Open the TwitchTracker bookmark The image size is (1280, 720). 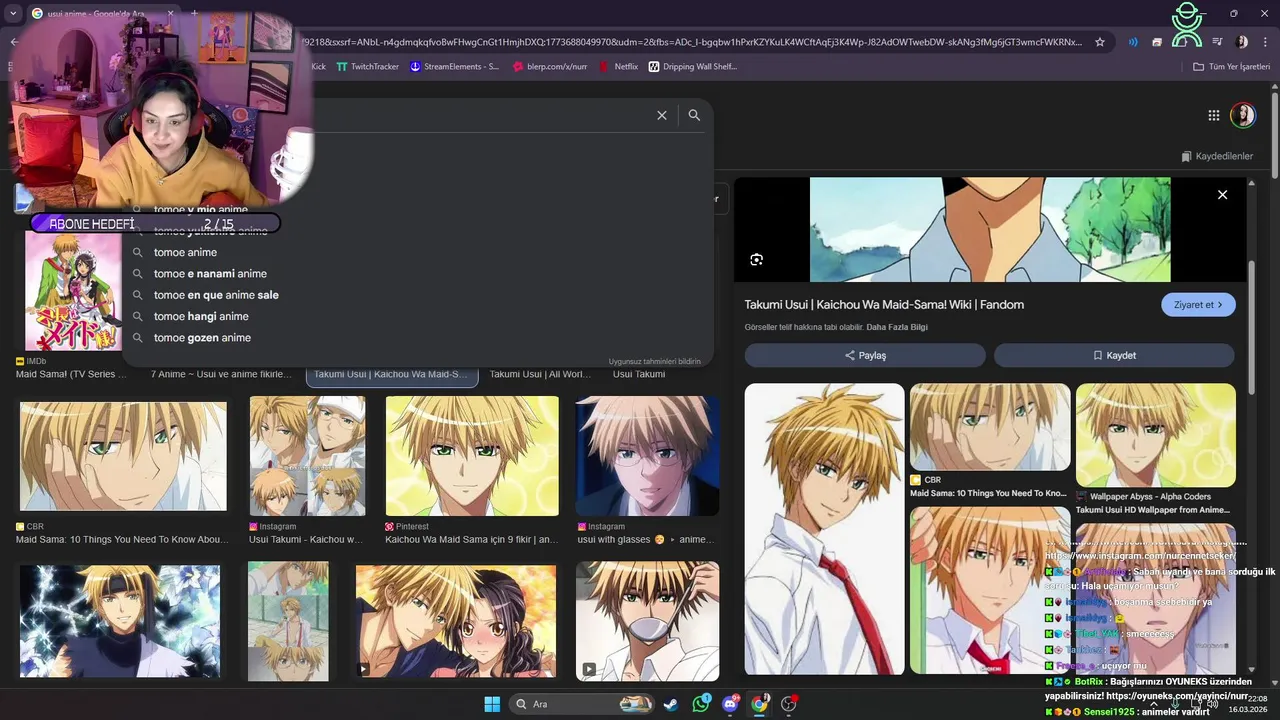367,67
